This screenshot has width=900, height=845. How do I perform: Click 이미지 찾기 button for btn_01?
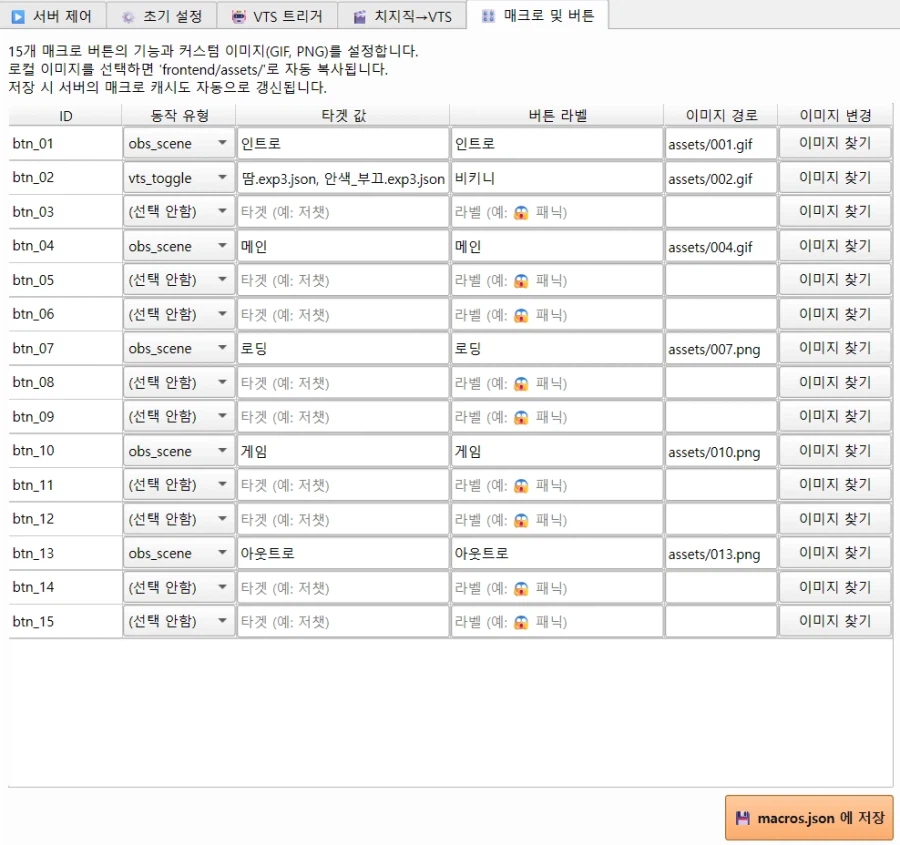834,143
